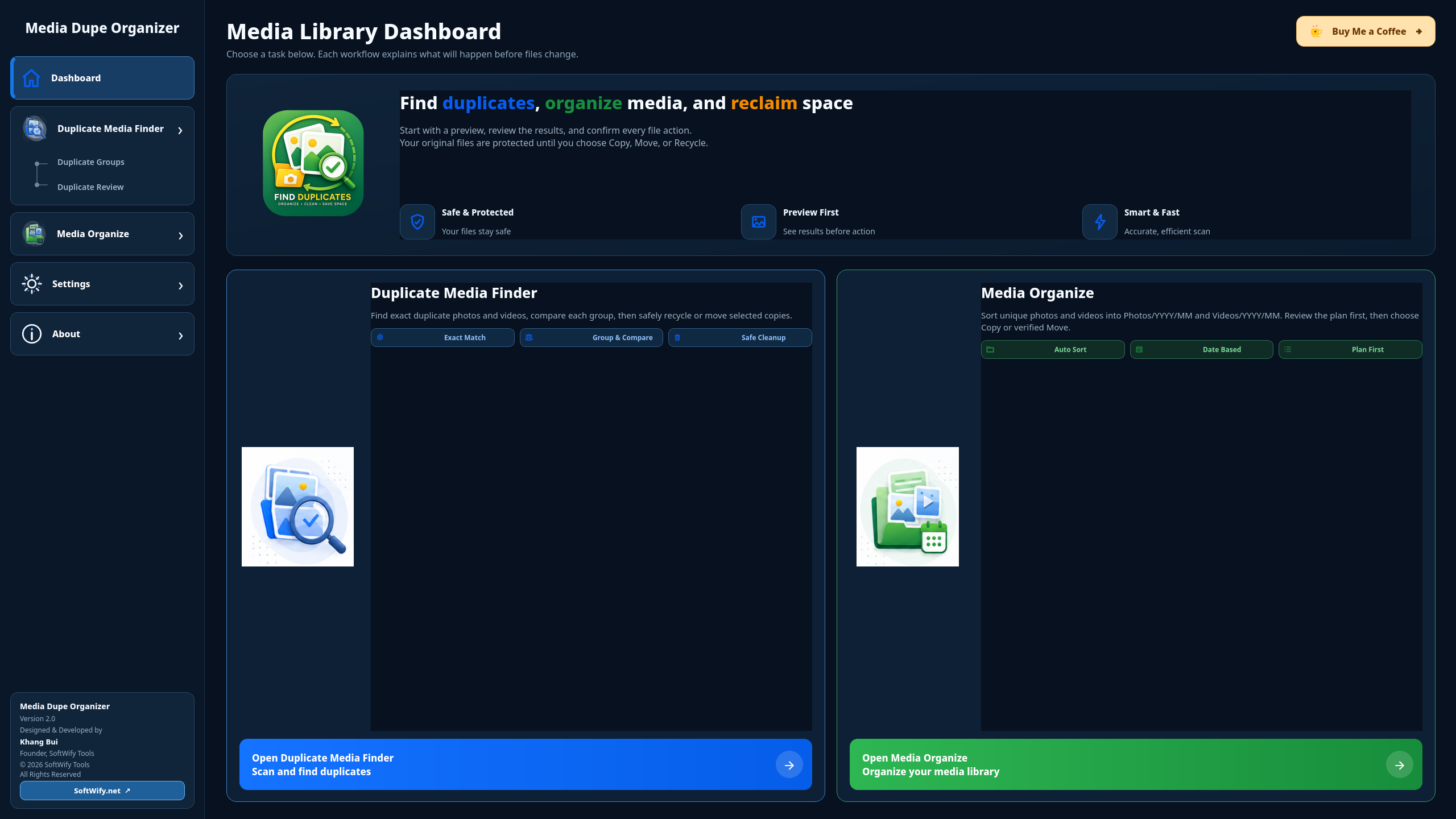The image size is (1456, 819).
Task: Click the About info icon
Action: pos(32,334)
